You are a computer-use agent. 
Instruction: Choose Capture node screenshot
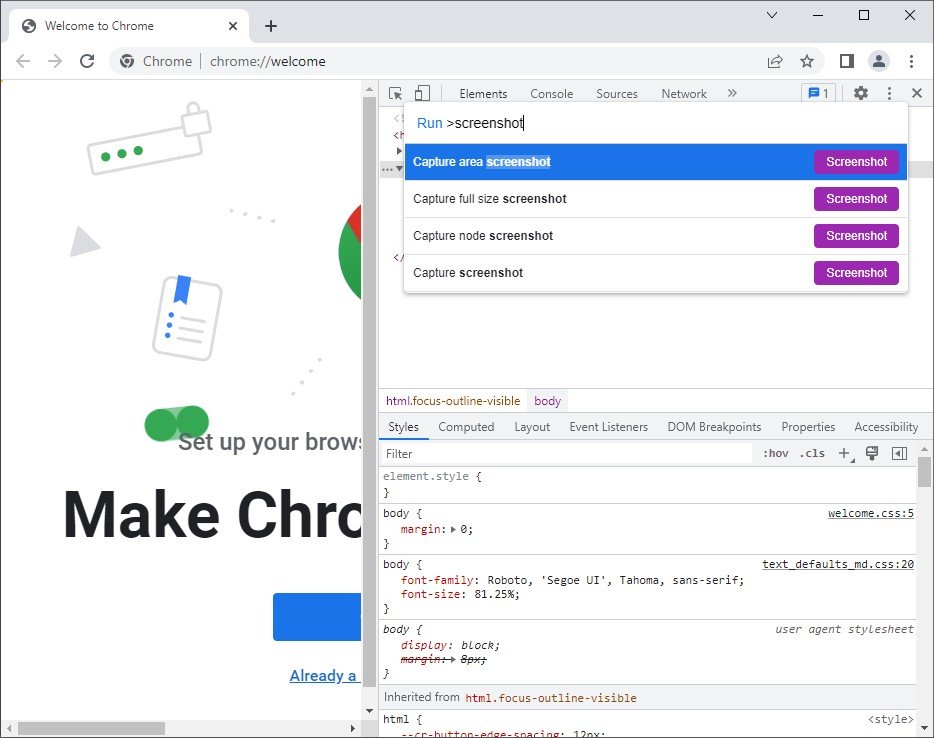point(656,236)
